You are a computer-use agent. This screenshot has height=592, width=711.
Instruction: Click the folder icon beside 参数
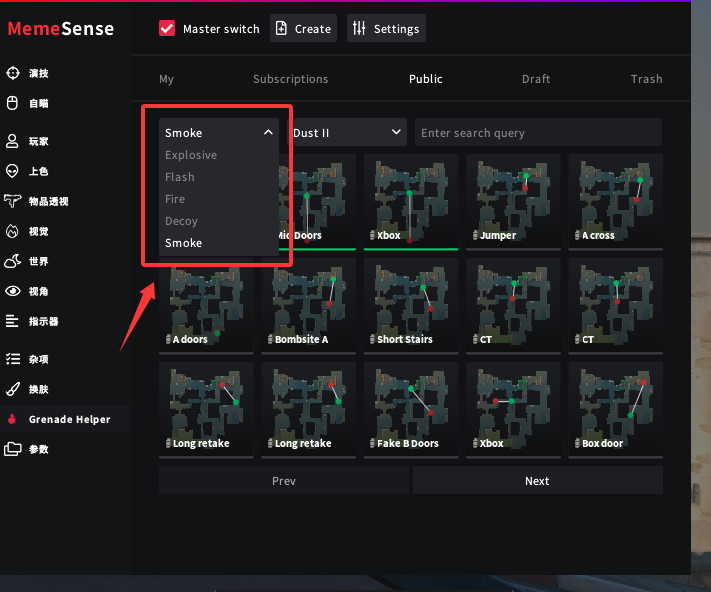click(13, 449)
